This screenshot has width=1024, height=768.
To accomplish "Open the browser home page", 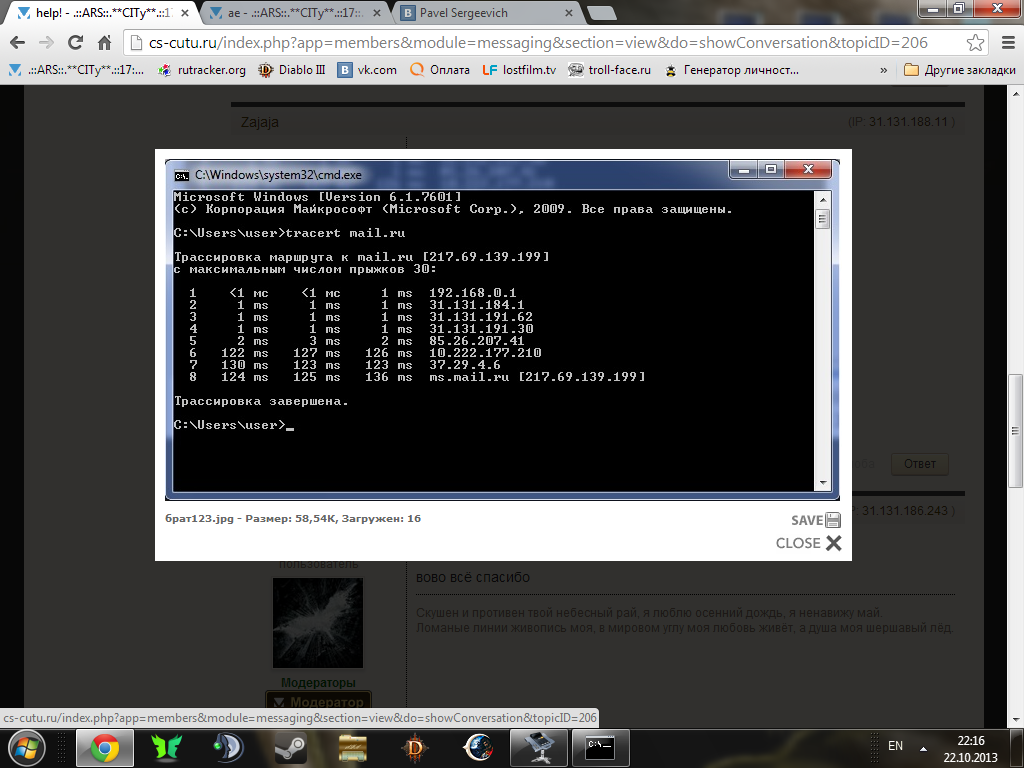I will coord(104,43).
